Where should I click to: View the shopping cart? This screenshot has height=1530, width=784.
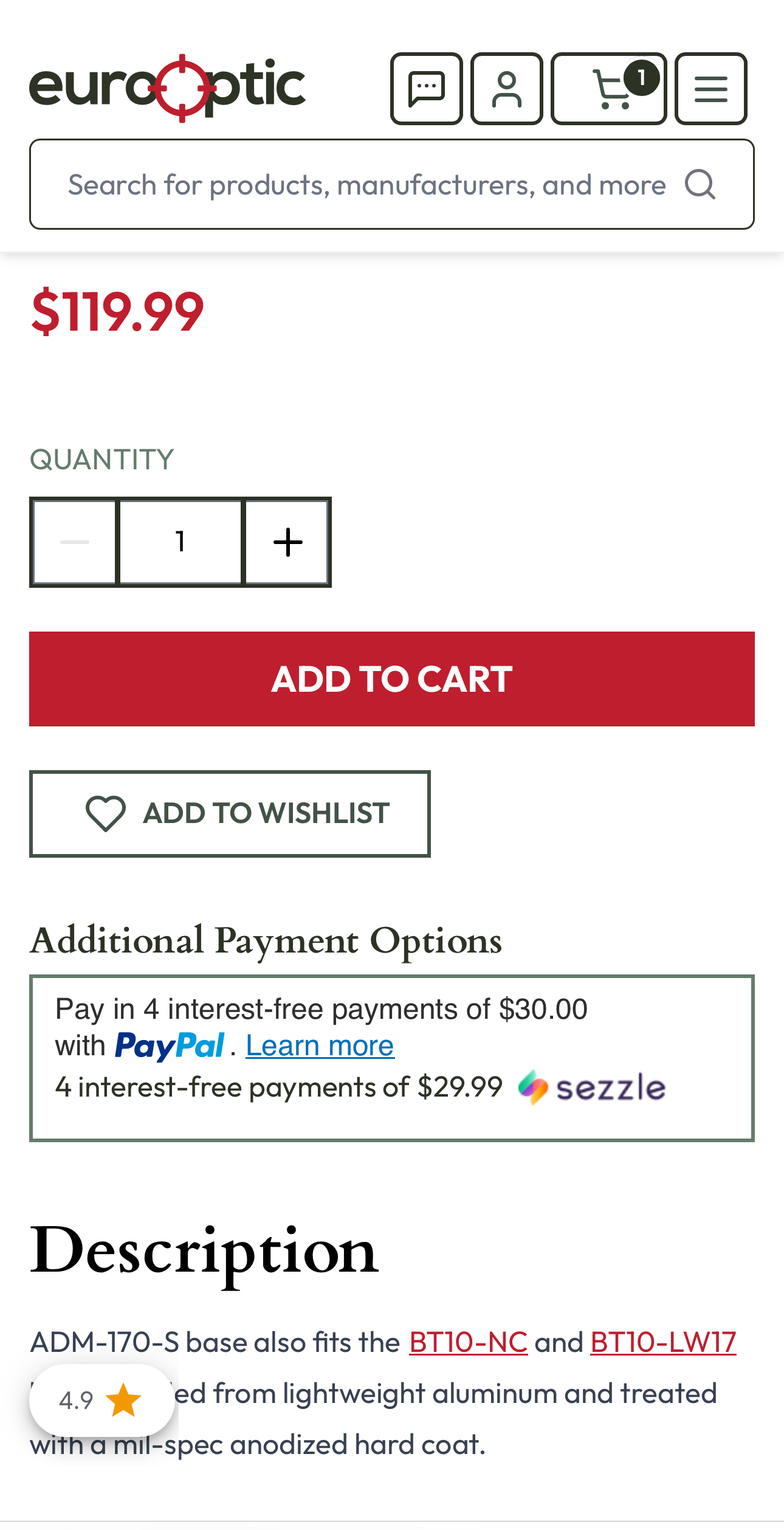[x=608, y=89]
